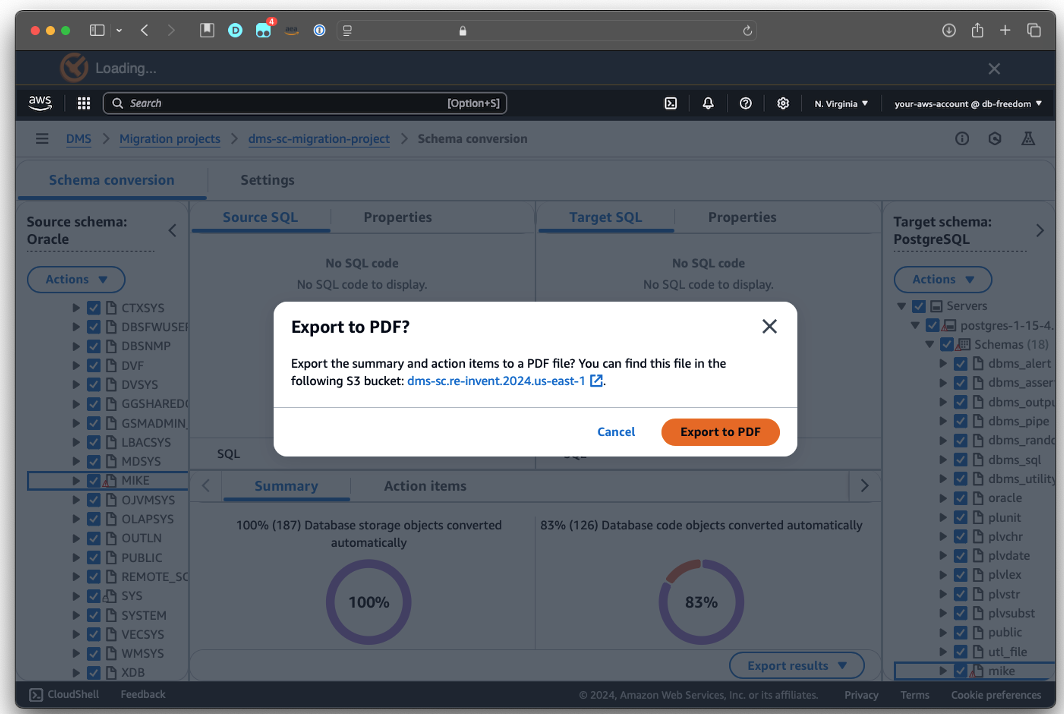The image size is (1064, 714).
Task: Open AWS settings gear icon
Action: [783, 103]
